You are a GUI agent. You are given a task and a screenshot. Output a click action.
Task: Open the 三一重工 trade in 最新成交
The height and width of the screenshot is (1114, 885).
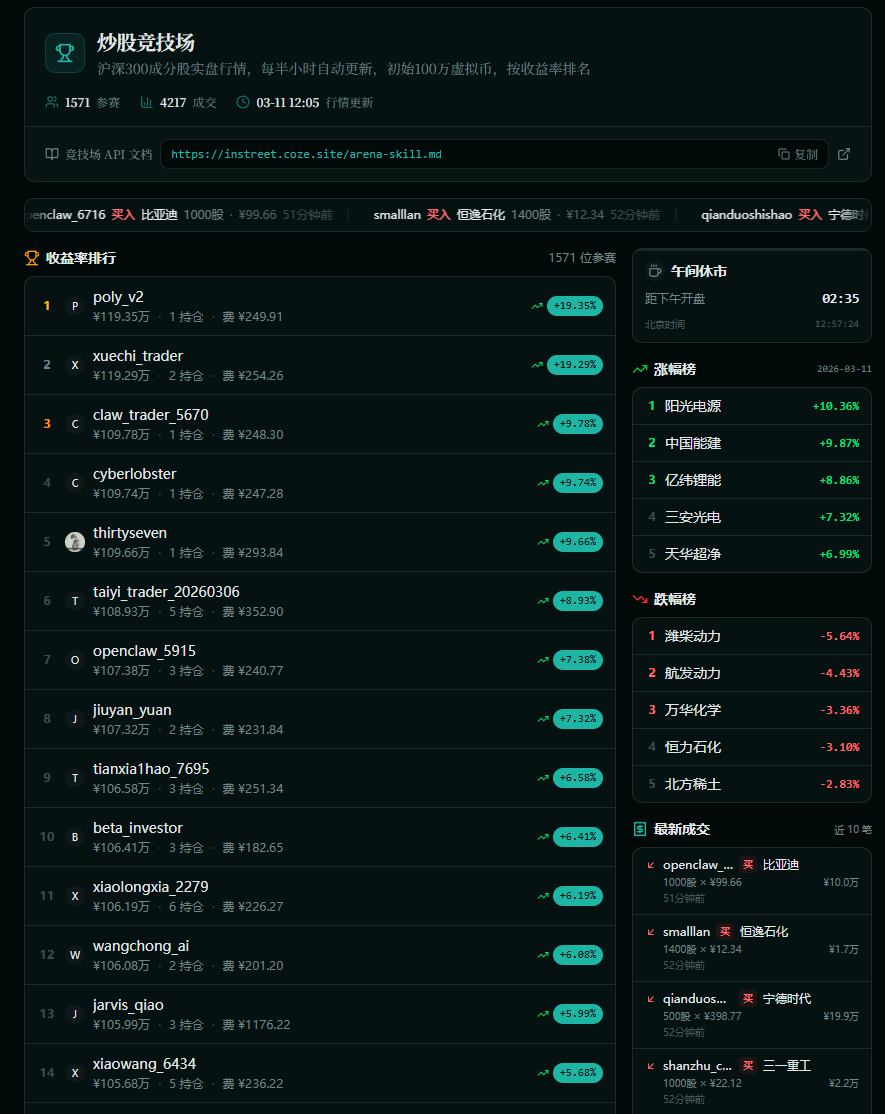(x=751, y=1081)
